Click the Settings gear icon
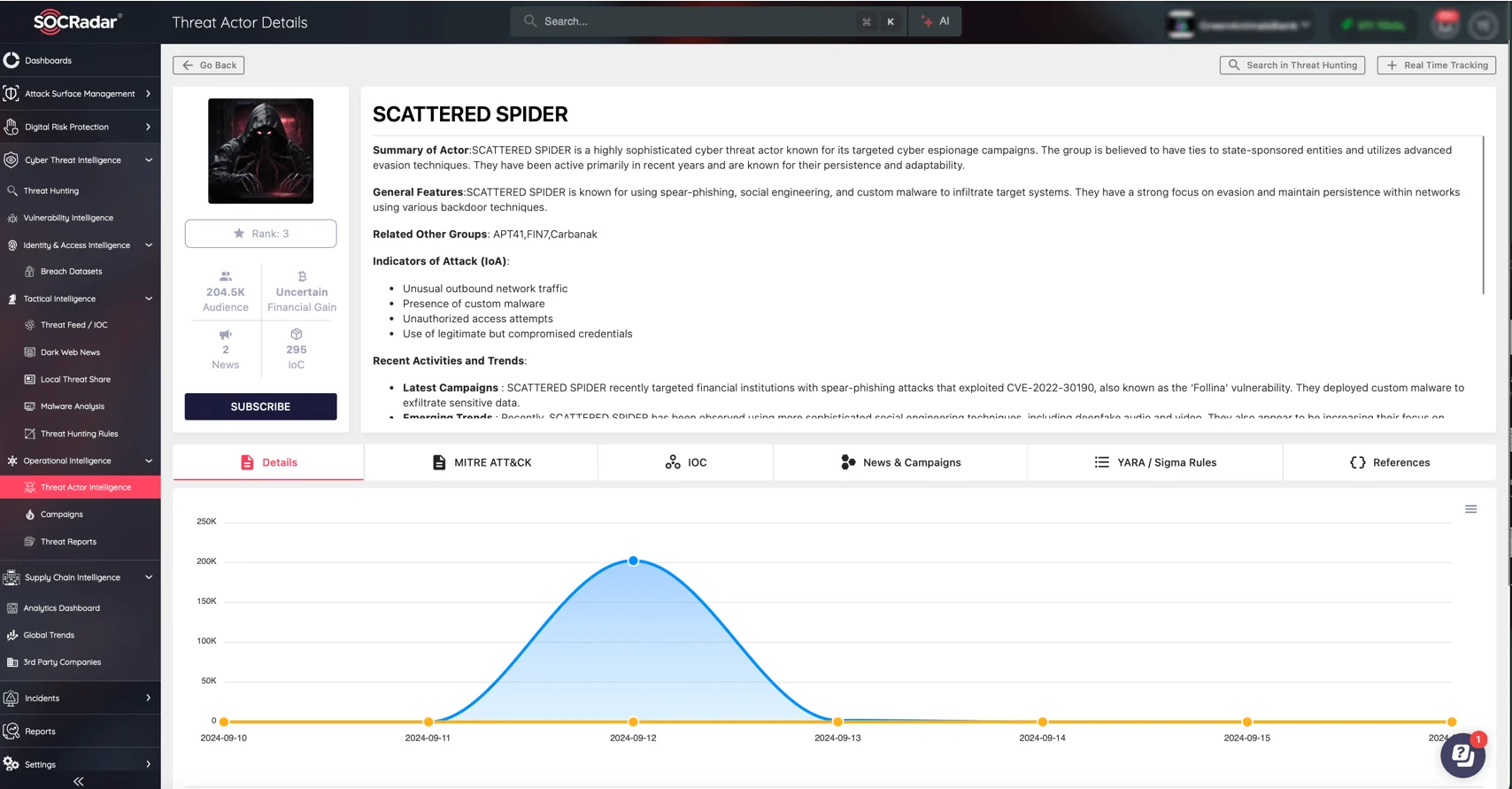This screenshot has width=1512, height=789. coord(12,764)
